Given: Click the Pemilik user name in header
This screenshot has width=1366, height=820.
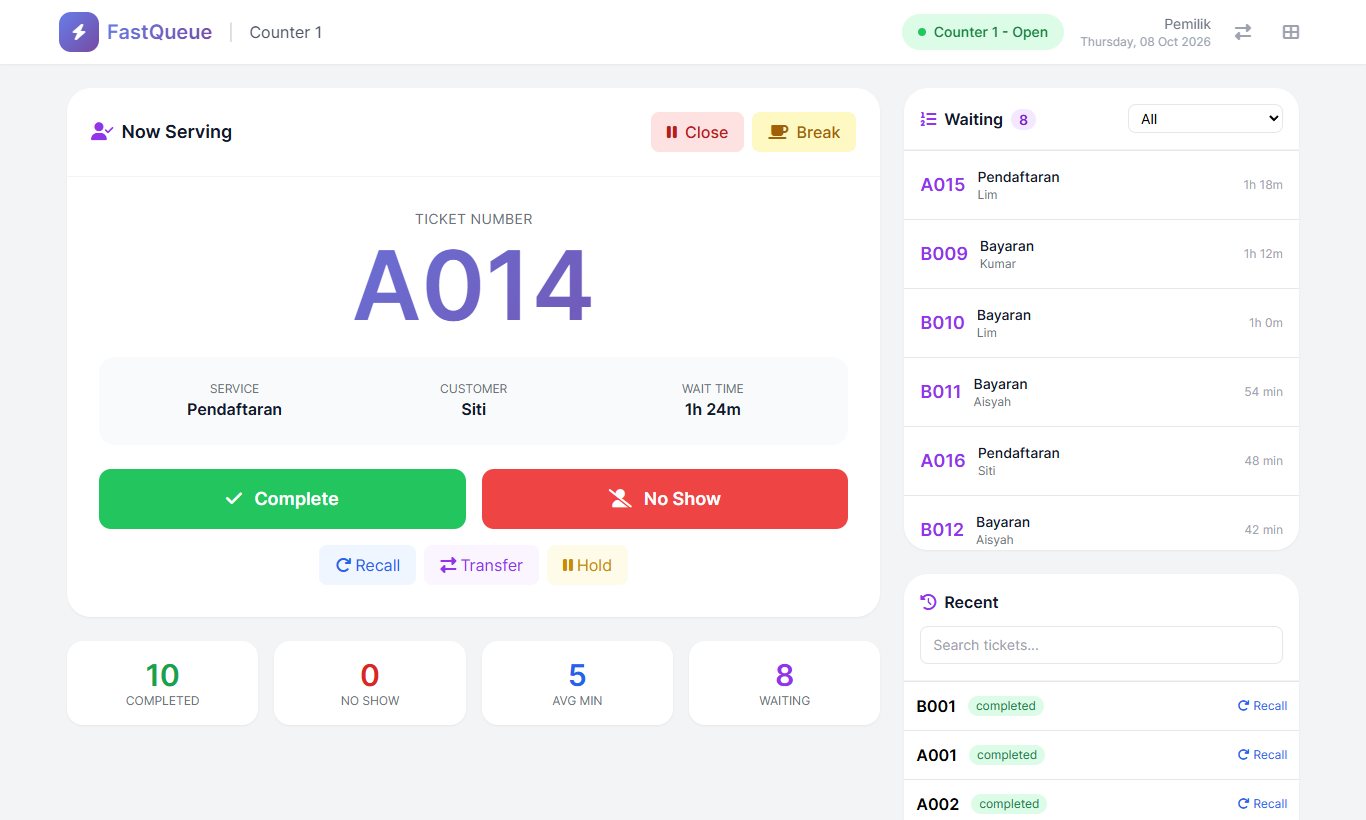Looking at the screenshot, I should click(1187, 24).
